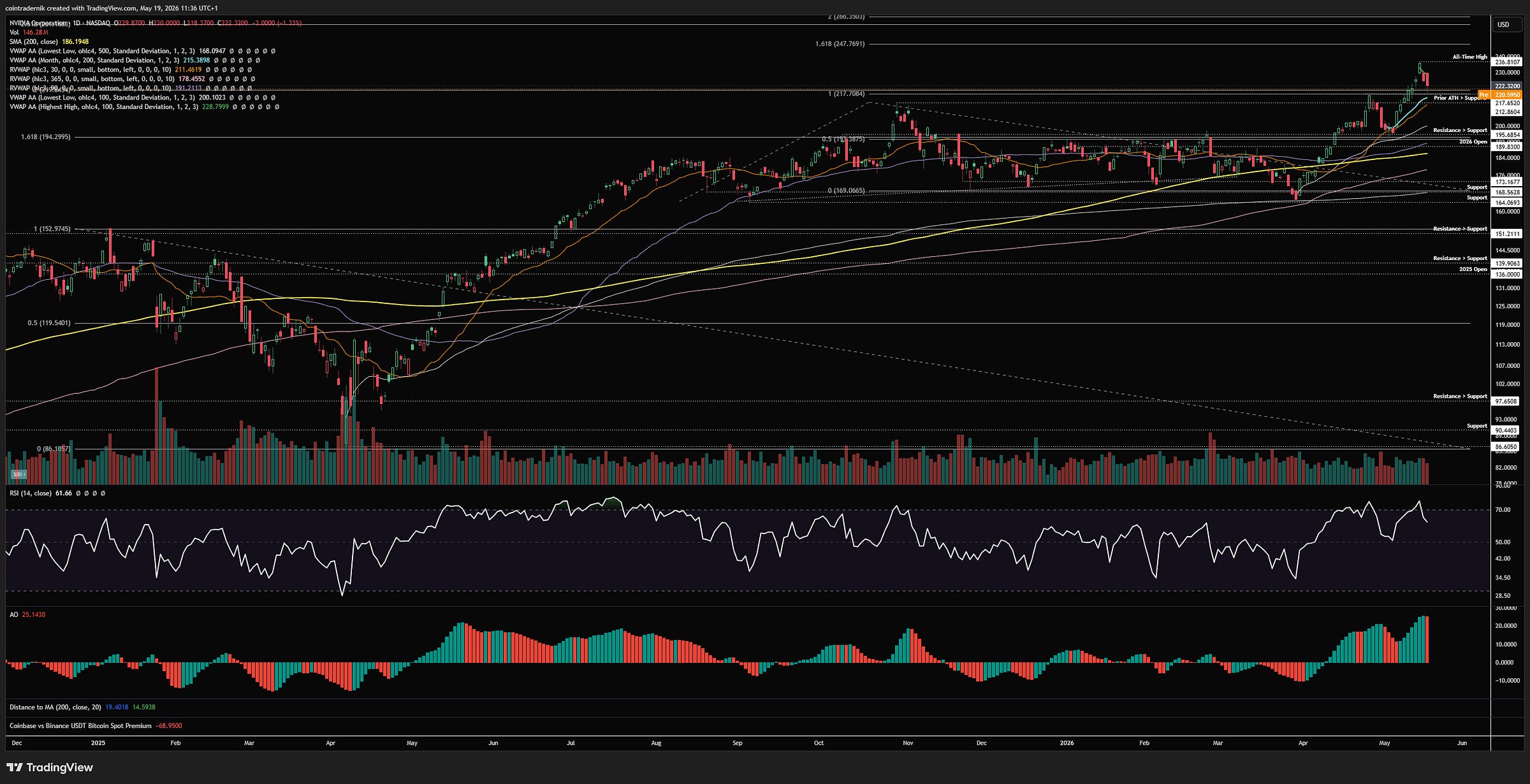The image size is (1530, 784).
Task: Select RVWAP hlc3 365 legend row
Action: (x=132, y=79)
